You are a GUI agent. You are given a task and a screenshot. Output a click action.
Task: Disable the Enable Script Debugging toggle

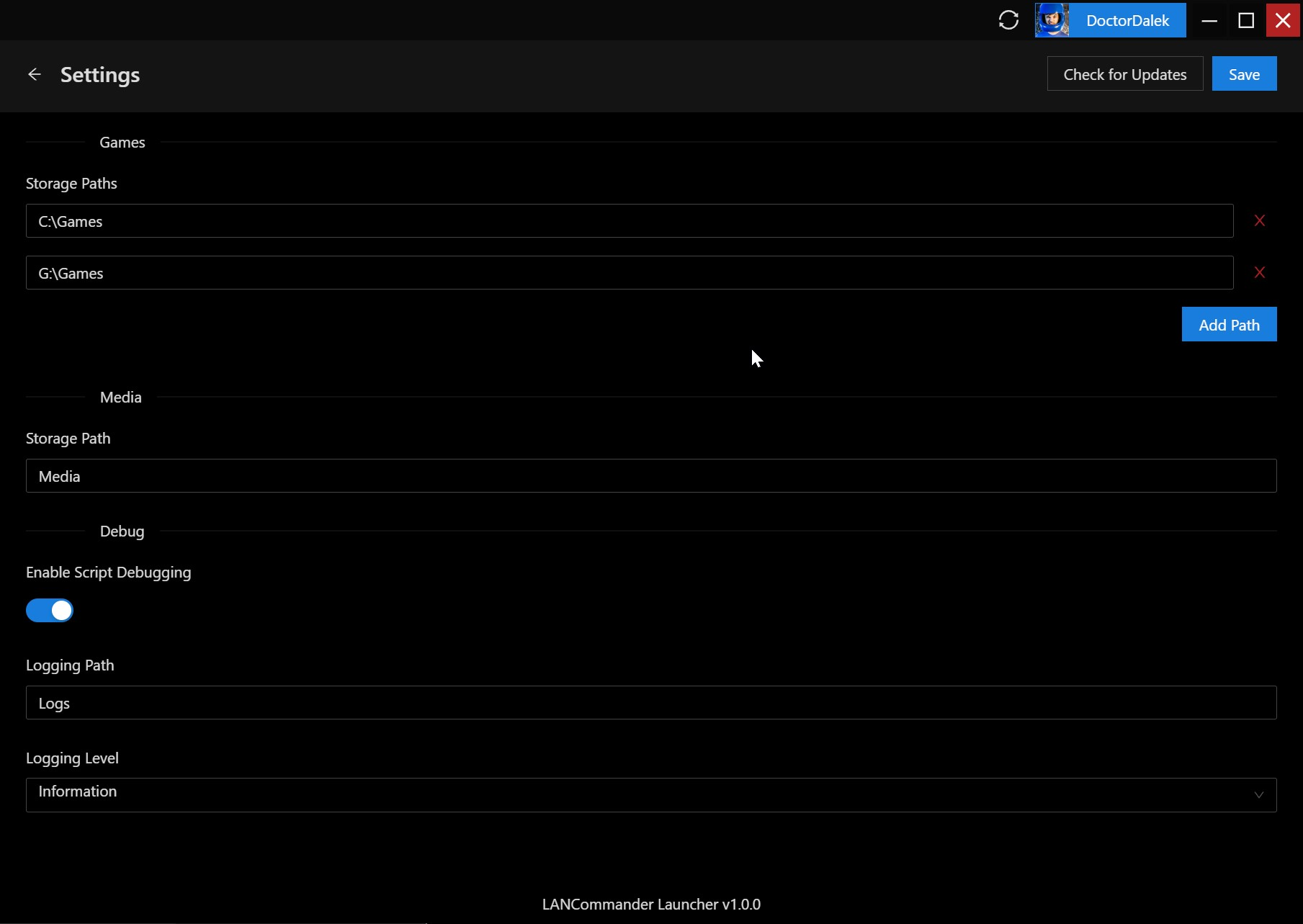[x=50, y=610]
